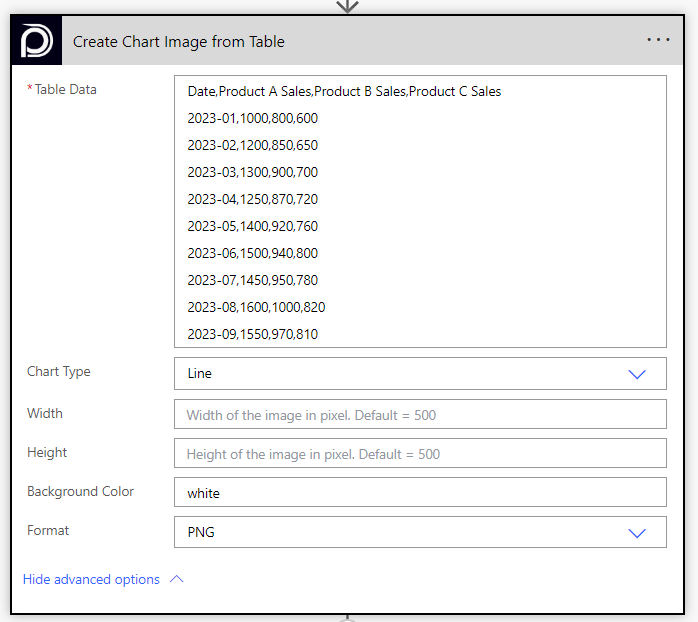
Task: Expand the Chart Type dropdown arrow
Action: tap(637, 374)
